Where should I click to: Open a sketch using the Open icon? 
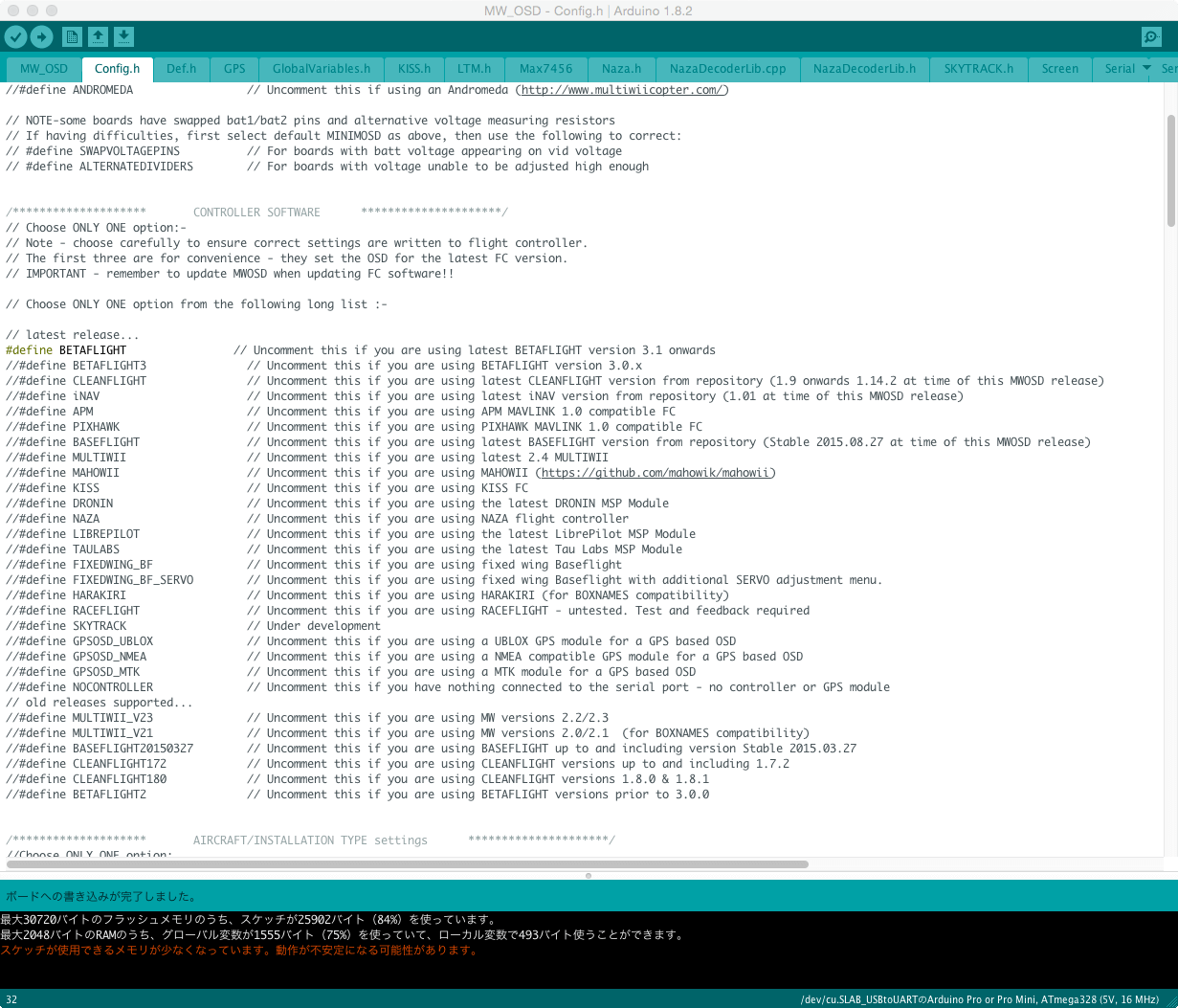coord(98,36)
